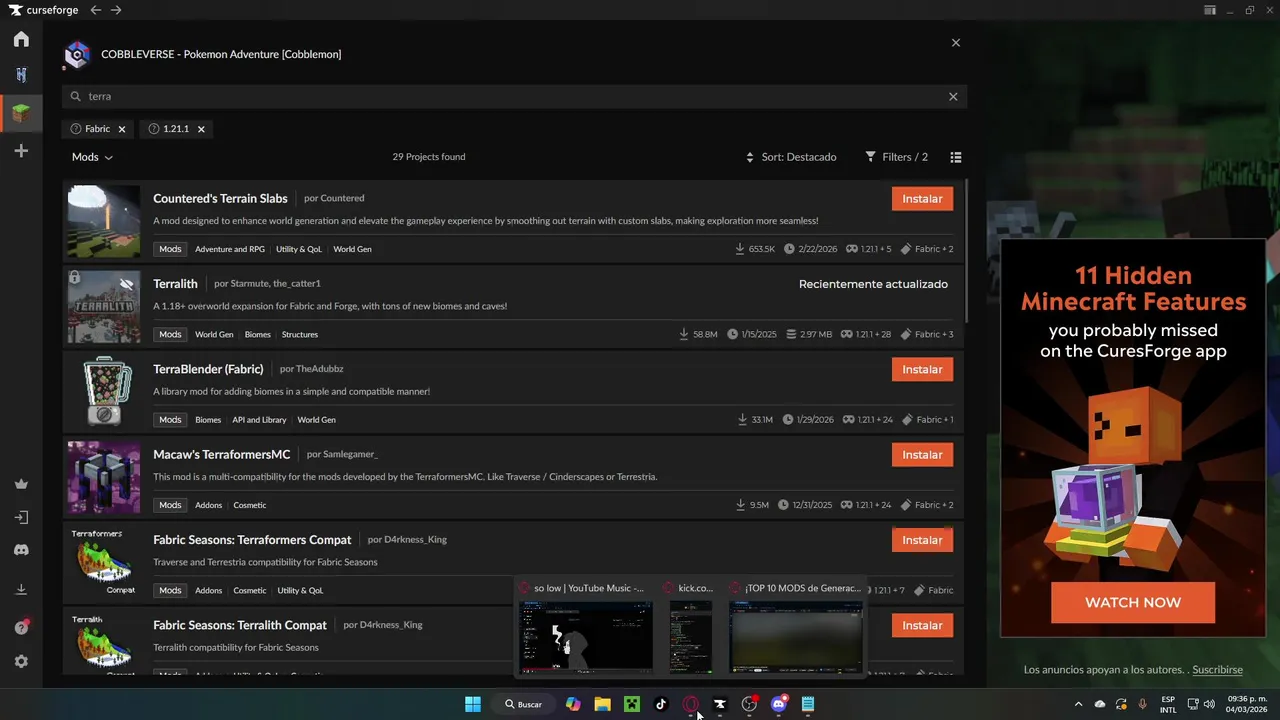This screenshot has height=720, width=1280.
Task: Open the TikTok taskbar icon
Action: point(661,704)
